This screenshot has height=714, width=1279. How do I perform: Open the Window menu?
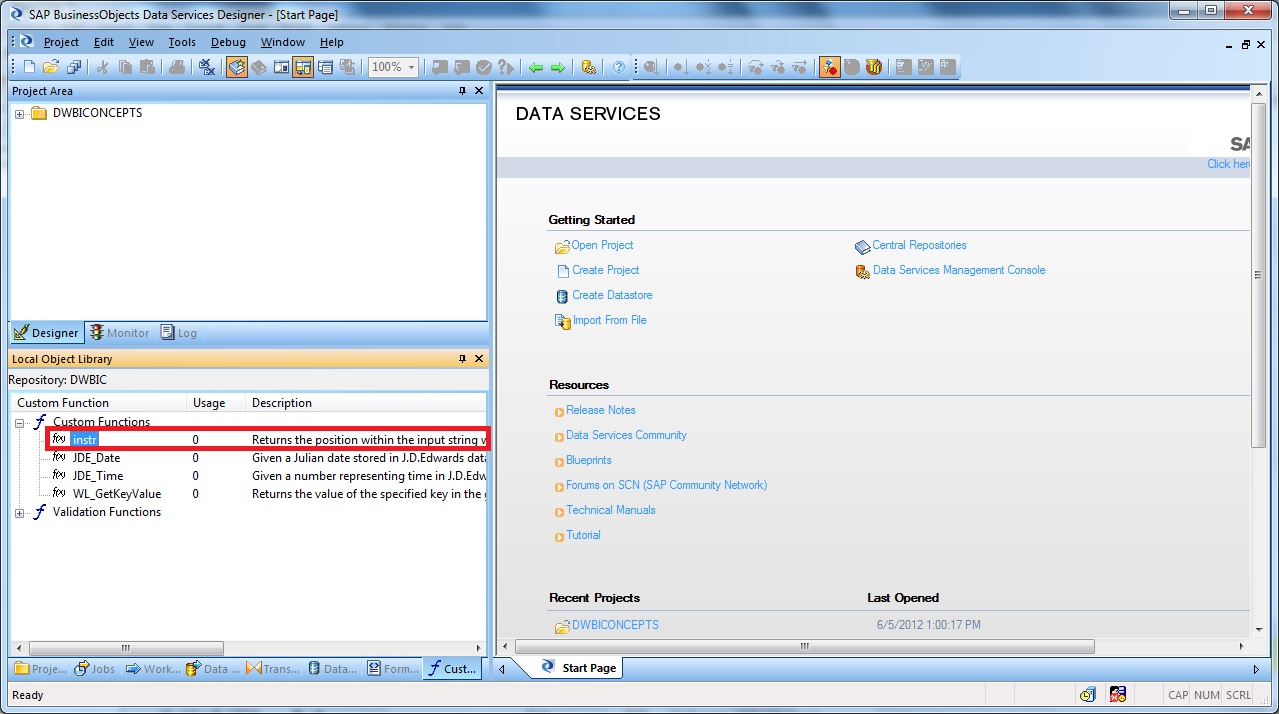(x=283, y=42)
